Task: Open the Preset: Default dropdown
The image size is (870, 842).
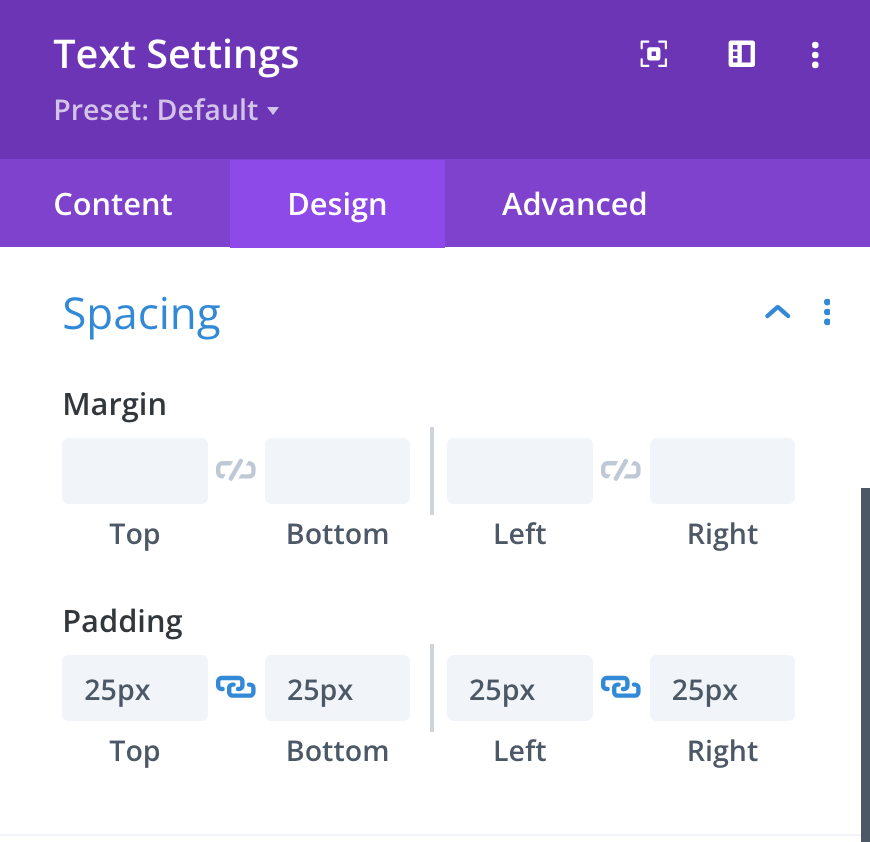Action: (x=166, y=110)
